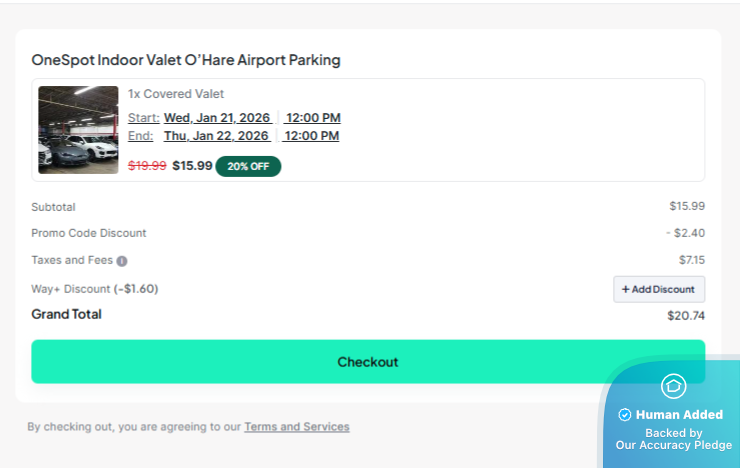The width and height of the screenshot is (740, 468).
Task: Click the crossed-out $19.99 original price
Action: click(x=147, y=166)
